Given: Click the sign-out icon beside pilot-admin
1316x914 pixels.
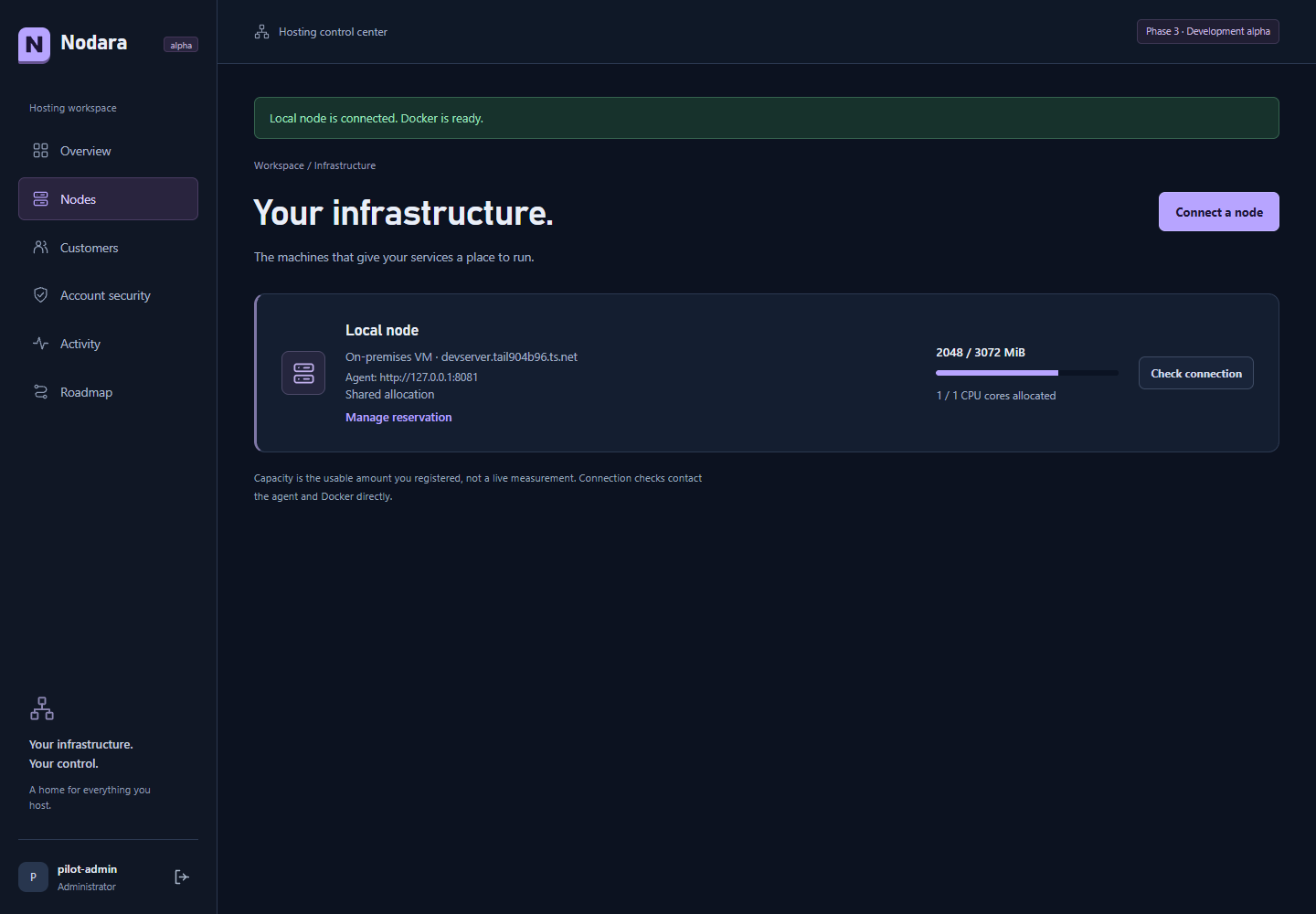Looking at the screenshot, I should point(182,877).
